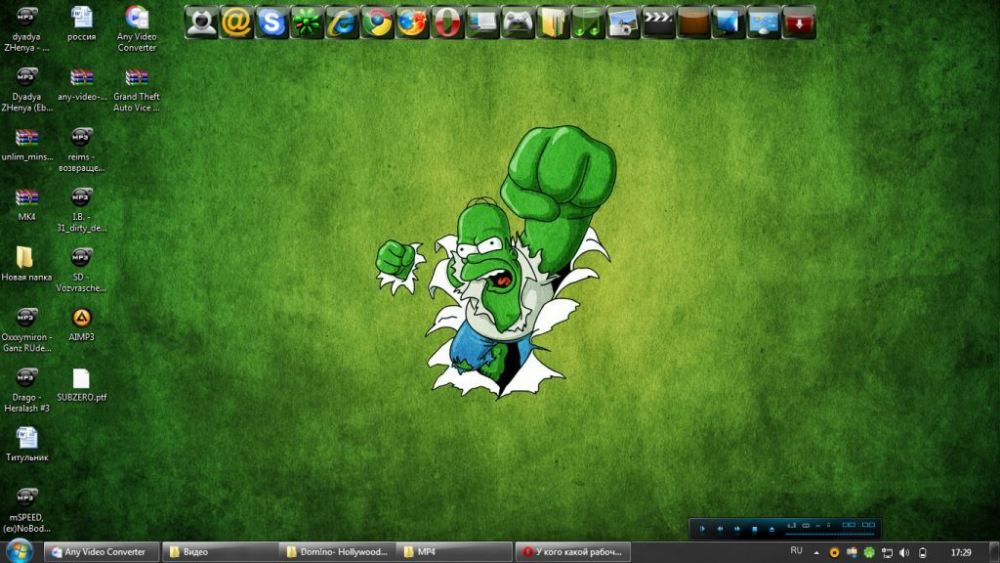Select the AIMP3 desktop shortcut
The height and width of the screenshot is (563, 1000).
pyautogui.click(x=81, y=324)
